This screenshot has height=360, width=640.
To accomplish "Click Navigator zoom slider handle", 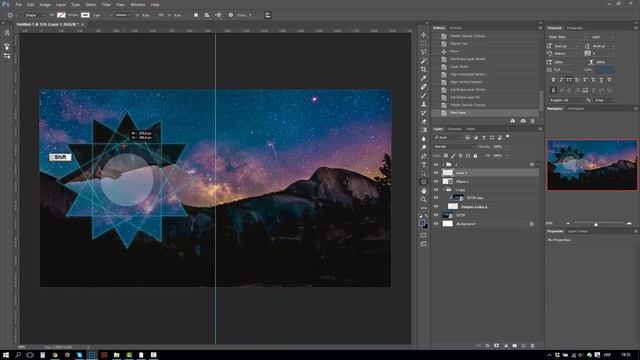I will point(596,224).
